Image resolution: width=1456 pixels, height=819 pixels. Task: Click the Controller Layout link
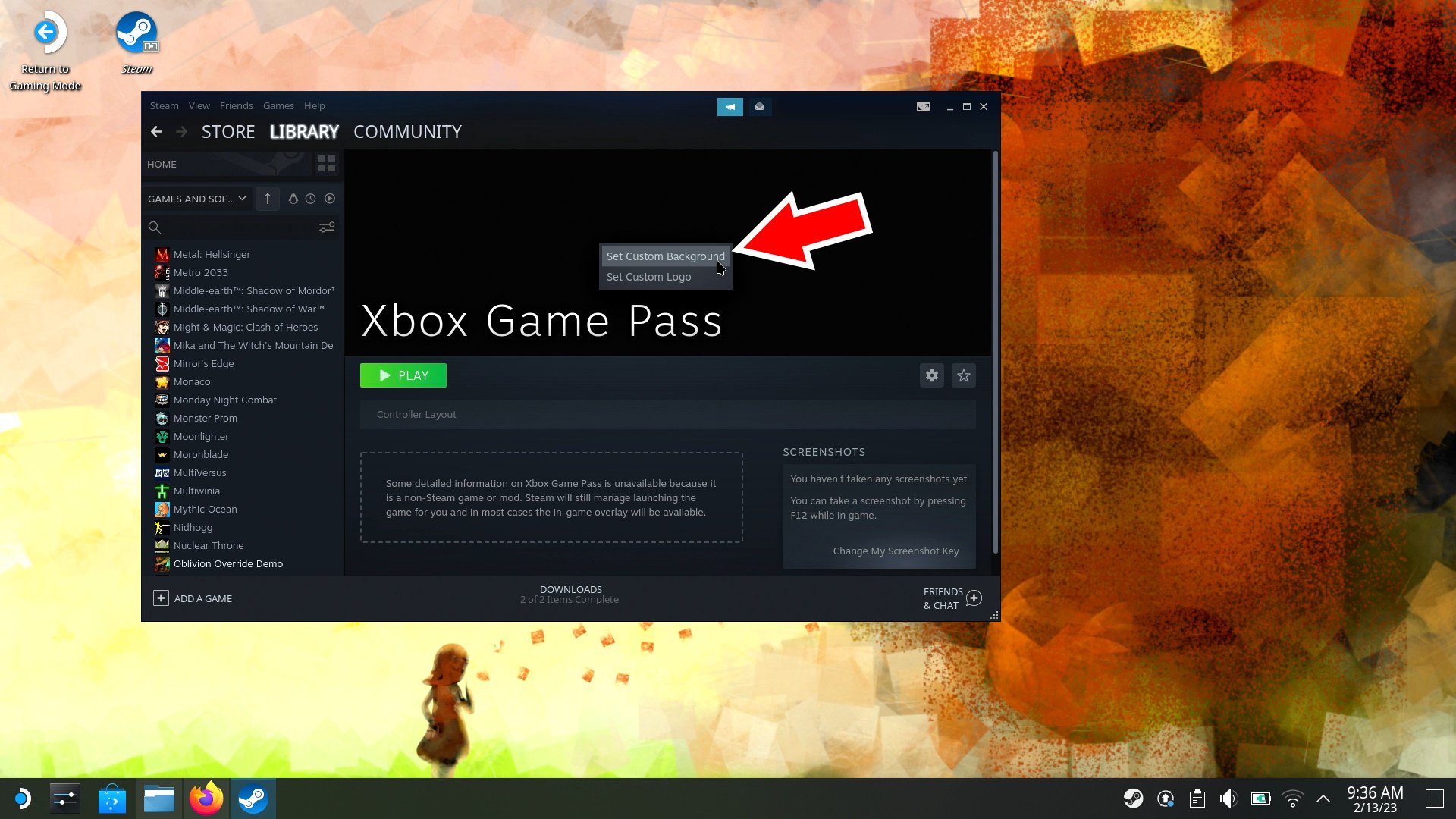click(x=416, y=414)
